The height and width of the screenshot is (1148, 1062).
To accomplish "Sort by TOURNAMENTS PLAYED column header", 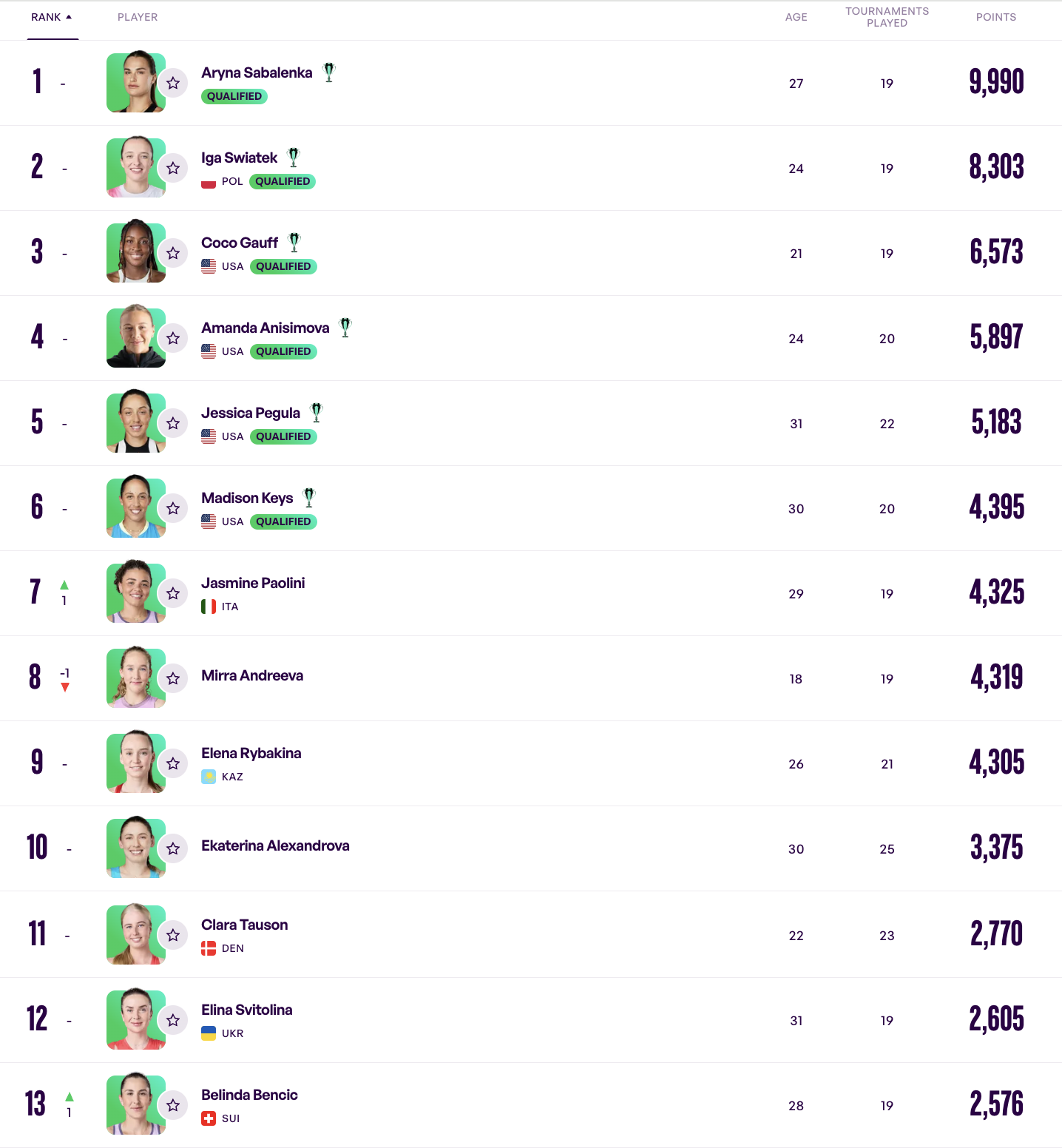I will coord(887,17).
